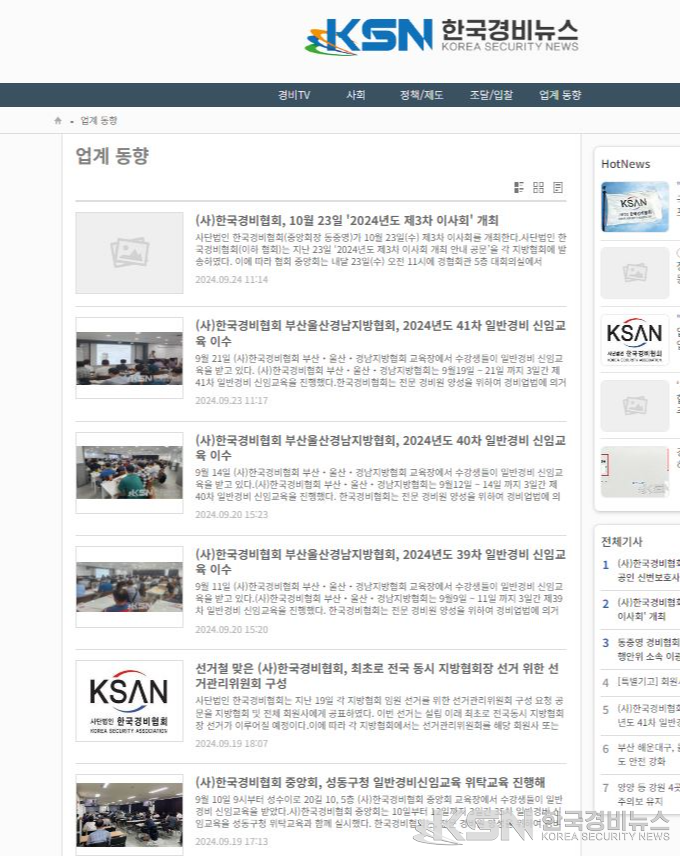Open 전체기사 item 7 양양 등 강원
The image size is (681, 856).
[648, 794]
